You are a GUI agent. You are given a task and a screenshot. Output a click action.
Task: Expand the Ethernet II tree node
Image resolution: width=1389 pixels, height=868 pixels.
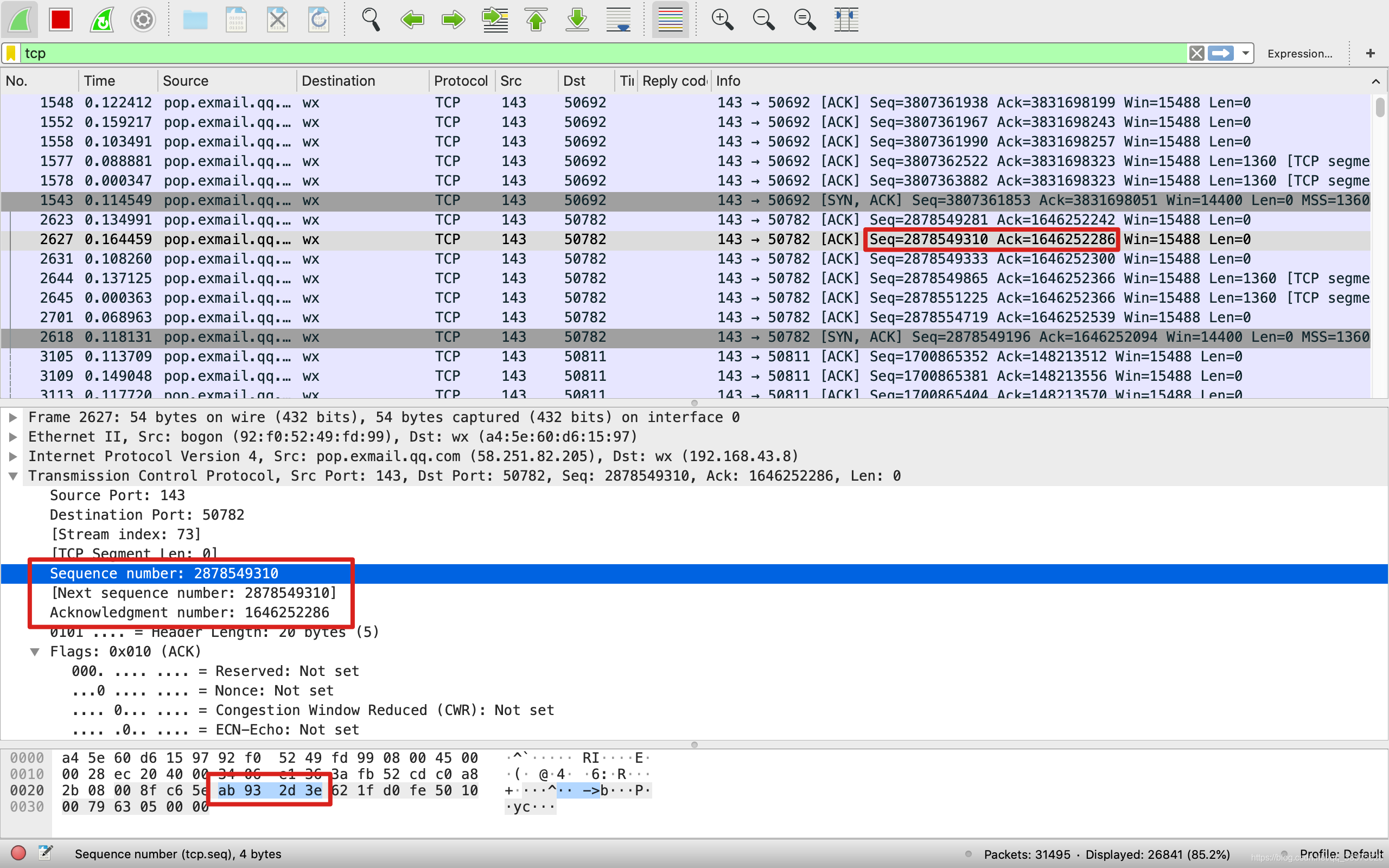[x=12, y=437]
